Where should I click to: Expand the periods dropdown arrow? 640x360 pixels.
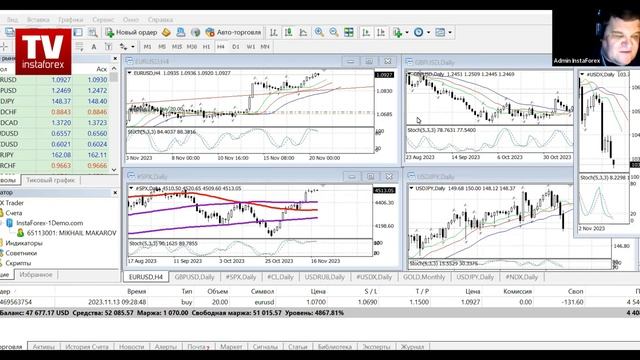pos(428,32)
